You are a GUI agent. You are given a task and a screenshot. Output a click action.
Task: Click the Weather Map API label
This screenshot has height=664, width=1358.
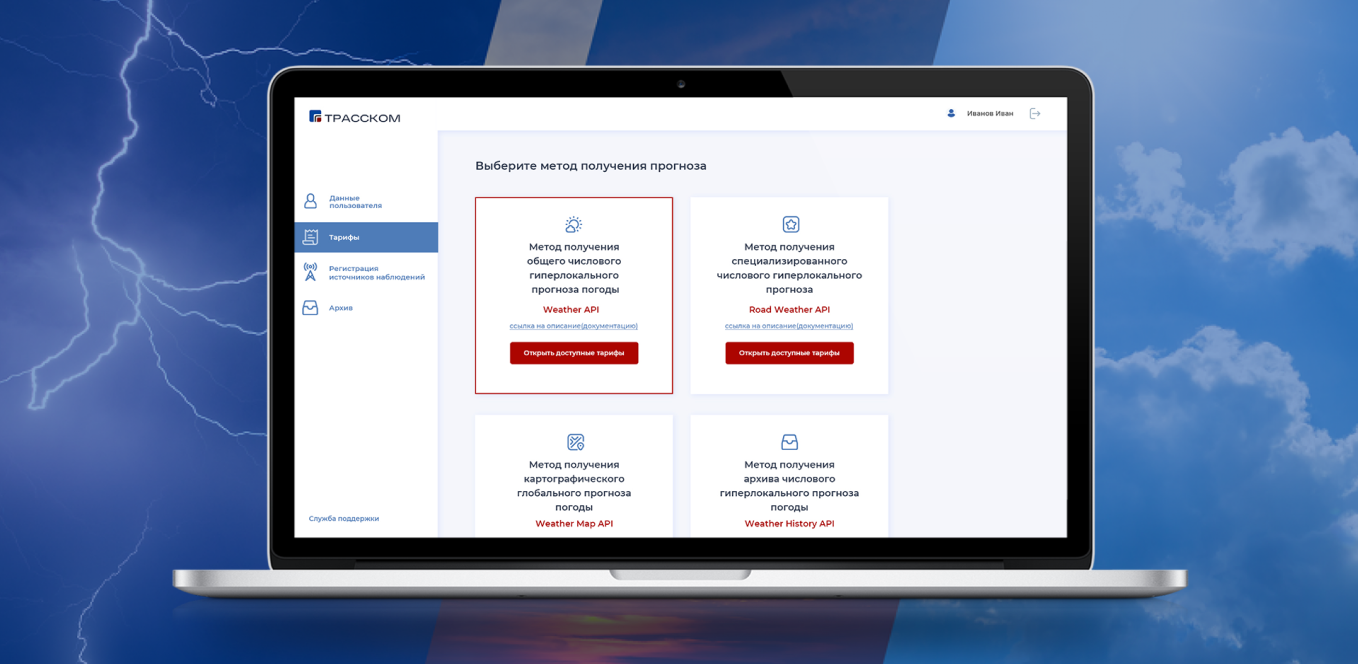[x=574, y=524]
